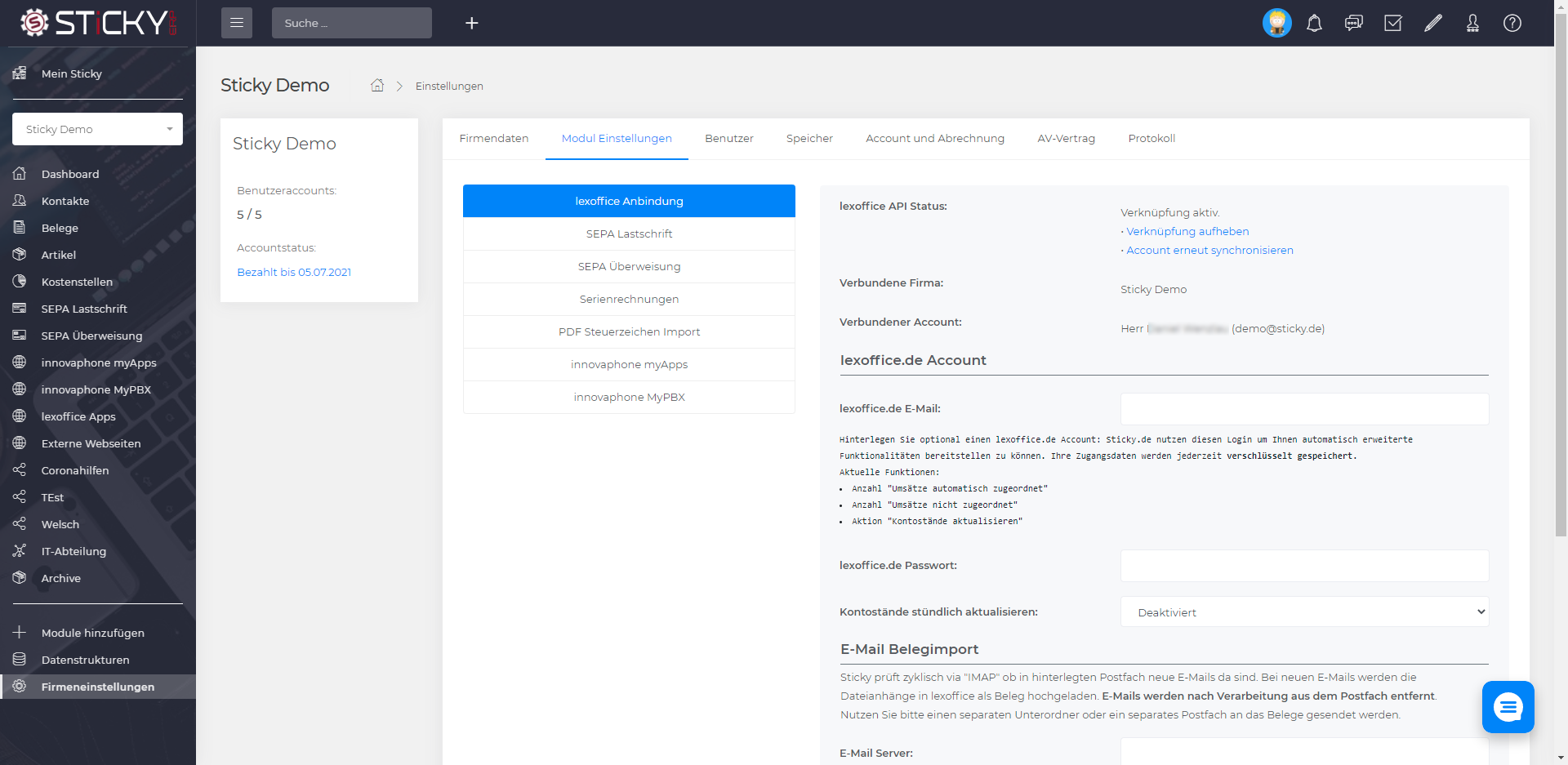Viewport: 1568px width, 765px height.
Task: Click the page vertical scrollbar
Action: [1561, 275]
